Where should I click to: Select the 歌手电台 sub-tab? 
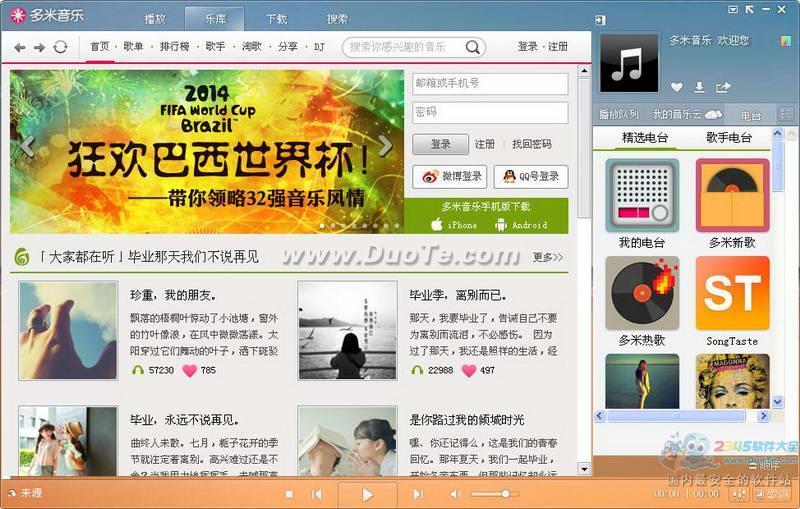729,138
